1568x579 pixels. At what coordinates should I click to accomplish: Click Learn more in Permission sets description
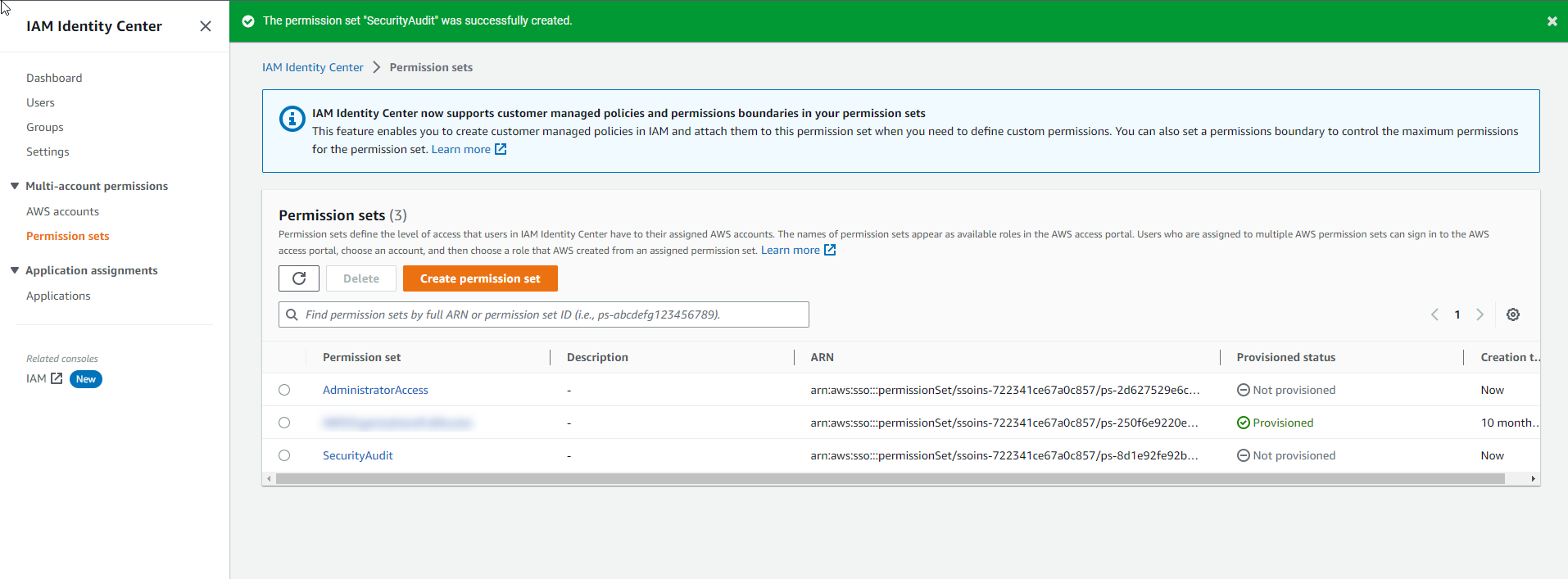(x=791, y=250)
